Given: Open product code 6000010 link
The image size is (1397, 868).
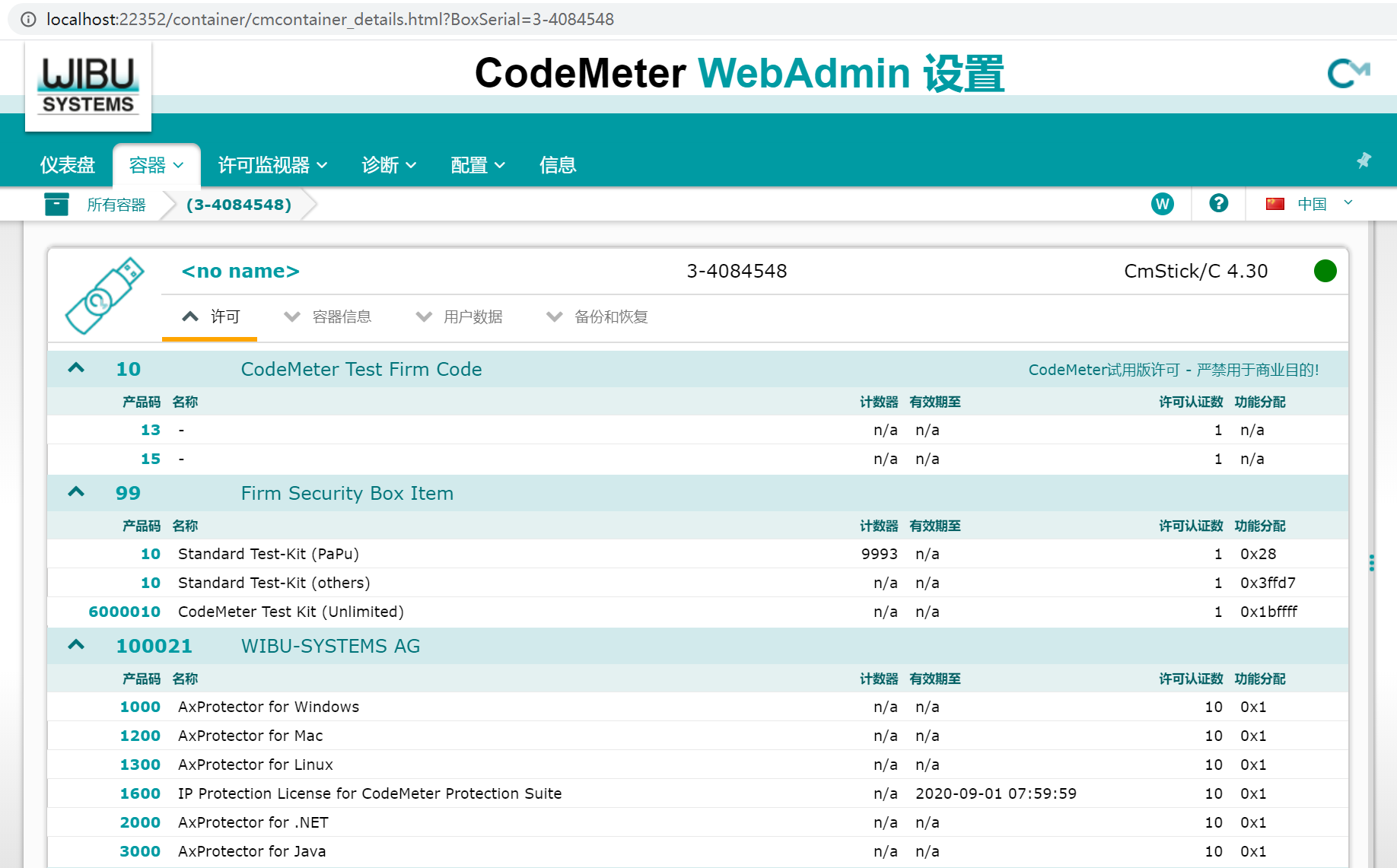Looking at the screenshot, I should coord(125,612).
